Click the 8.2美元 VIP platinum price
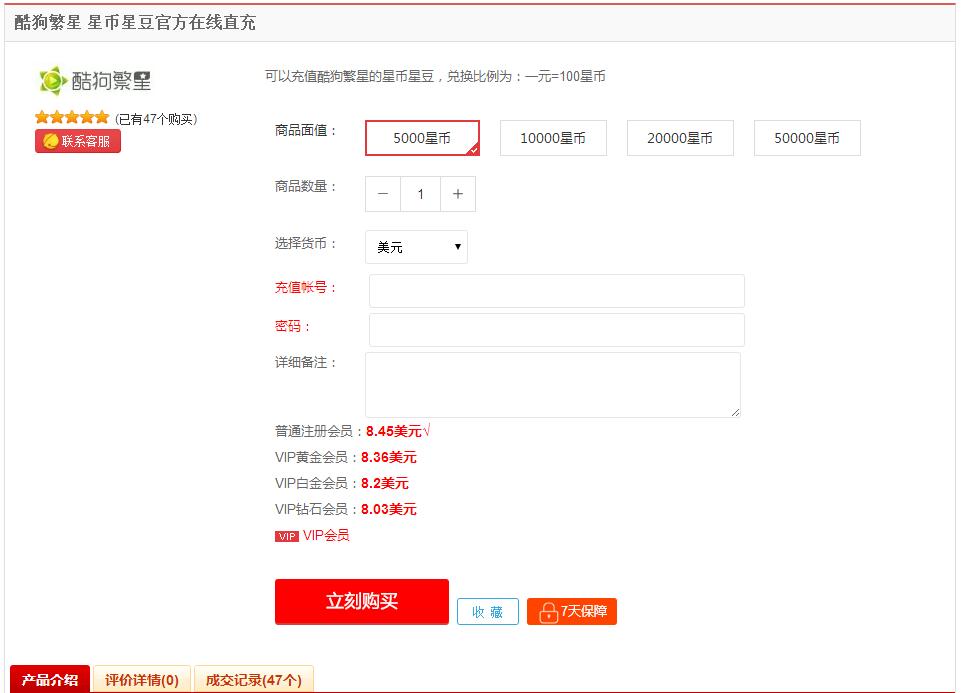The height and width of the screenshot is (693, 962). tap(385, 483)
